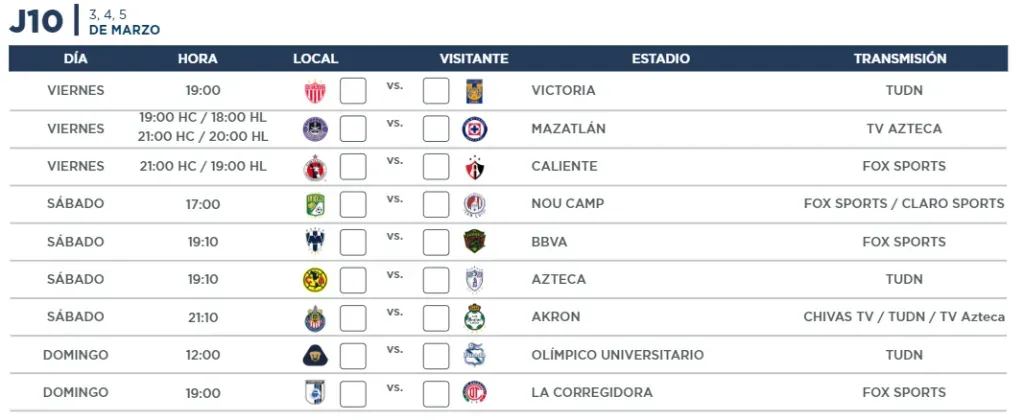Click local score box for Necaxa match

coord(353,91)
